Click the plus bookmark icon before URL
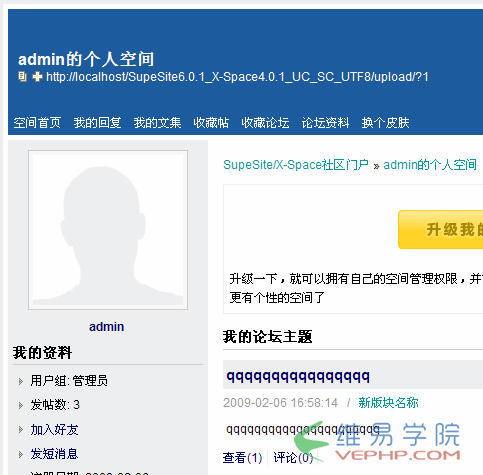Viewport: 483px width, 475px height. pos(37,77)
